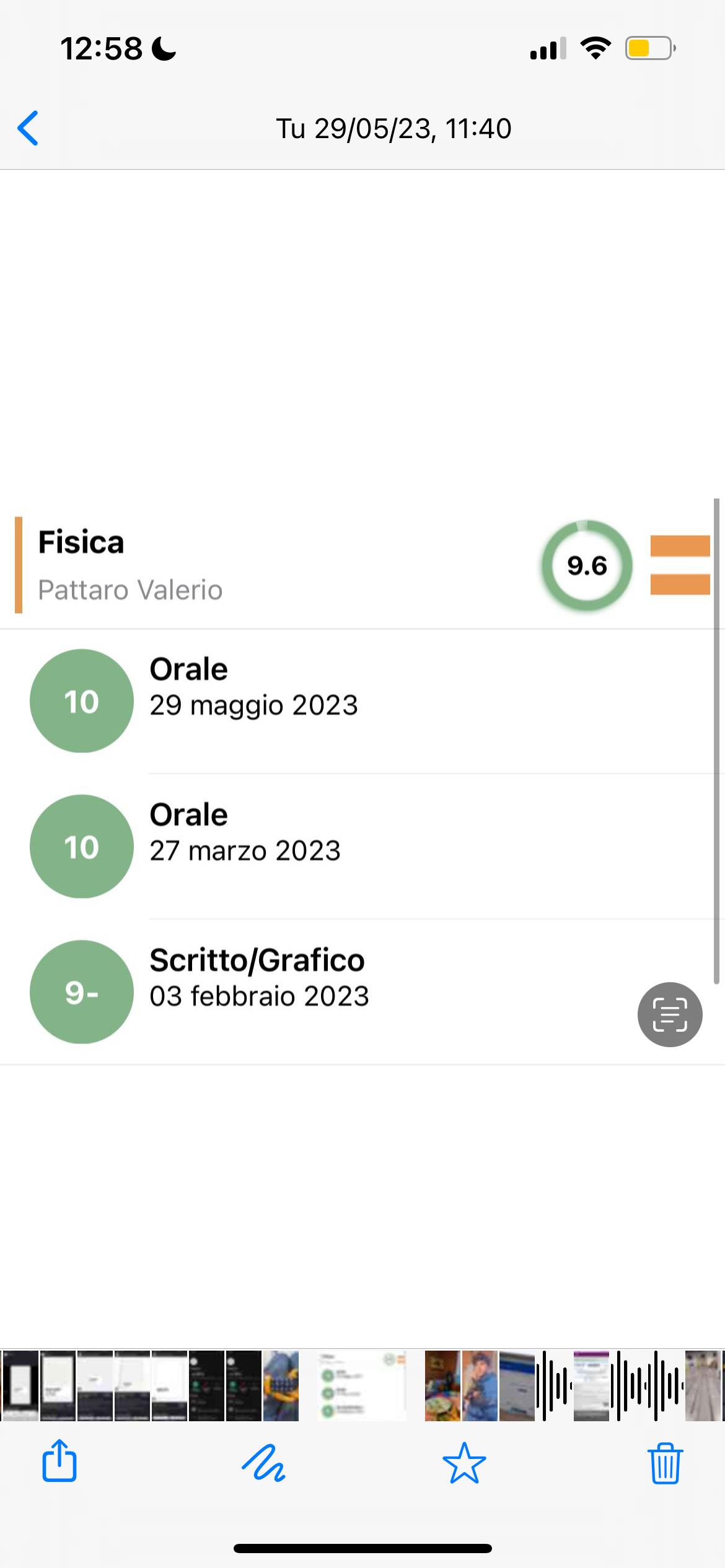Activate the live text scan button
This screenshot has height=1568, width=725.
(670, 1014)
